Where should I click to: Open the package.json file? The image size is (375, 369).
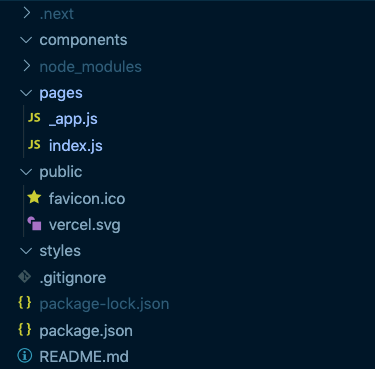pyautogui.click(x=86, y=331)
